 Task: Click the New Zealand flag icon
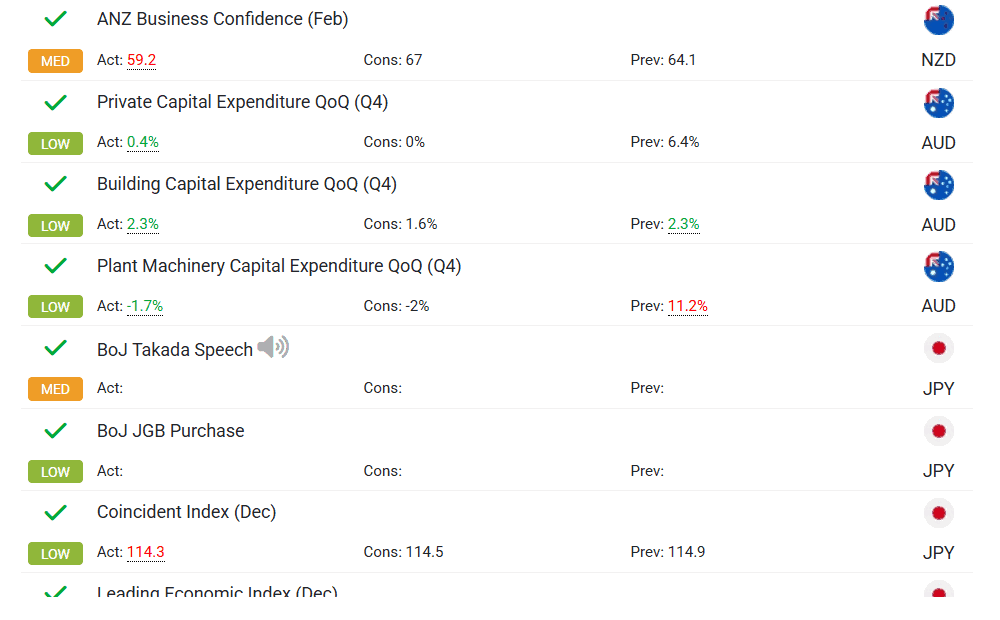point(939,20)
